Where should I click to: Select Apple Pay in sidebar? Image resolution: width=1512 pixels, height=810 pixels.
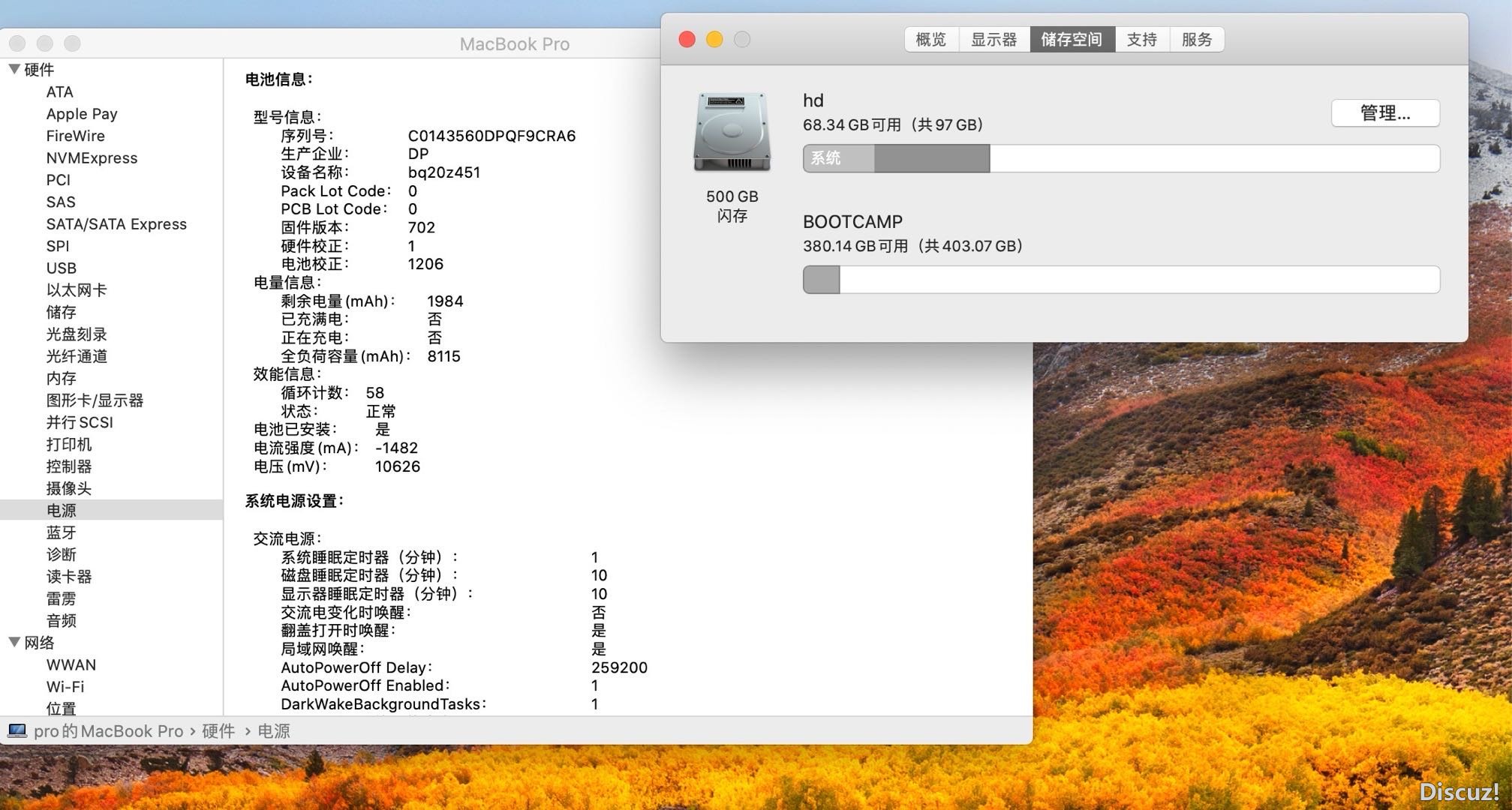point(82,114)
